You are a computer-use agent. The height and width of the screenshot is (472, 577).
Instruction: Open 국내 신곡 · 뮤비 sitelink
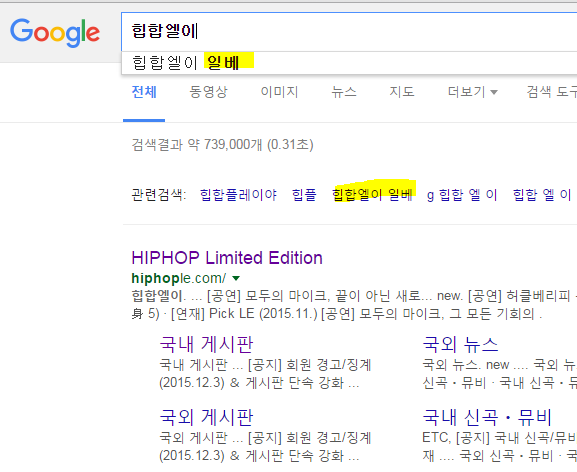point(487,417)
